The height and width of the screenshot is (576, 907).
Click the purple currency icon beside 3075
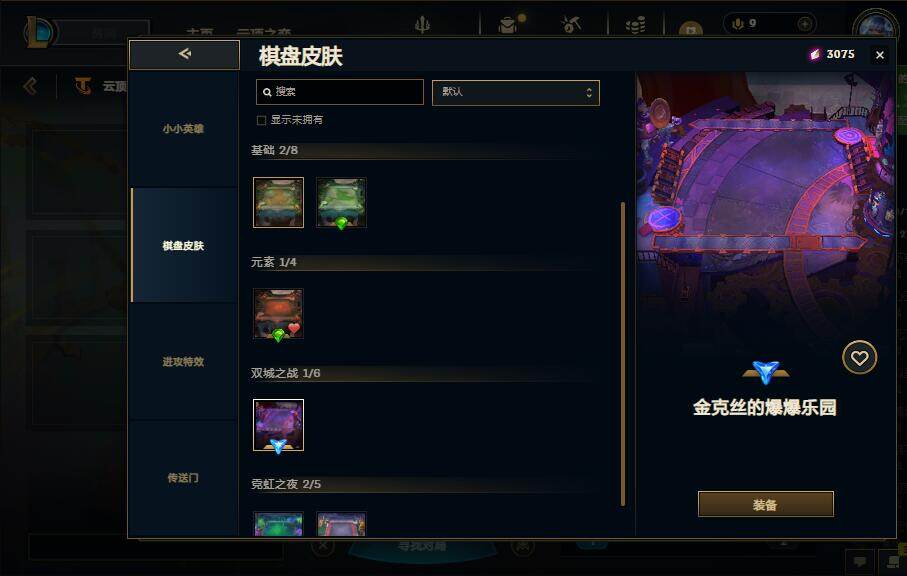[x=814, y=54]
